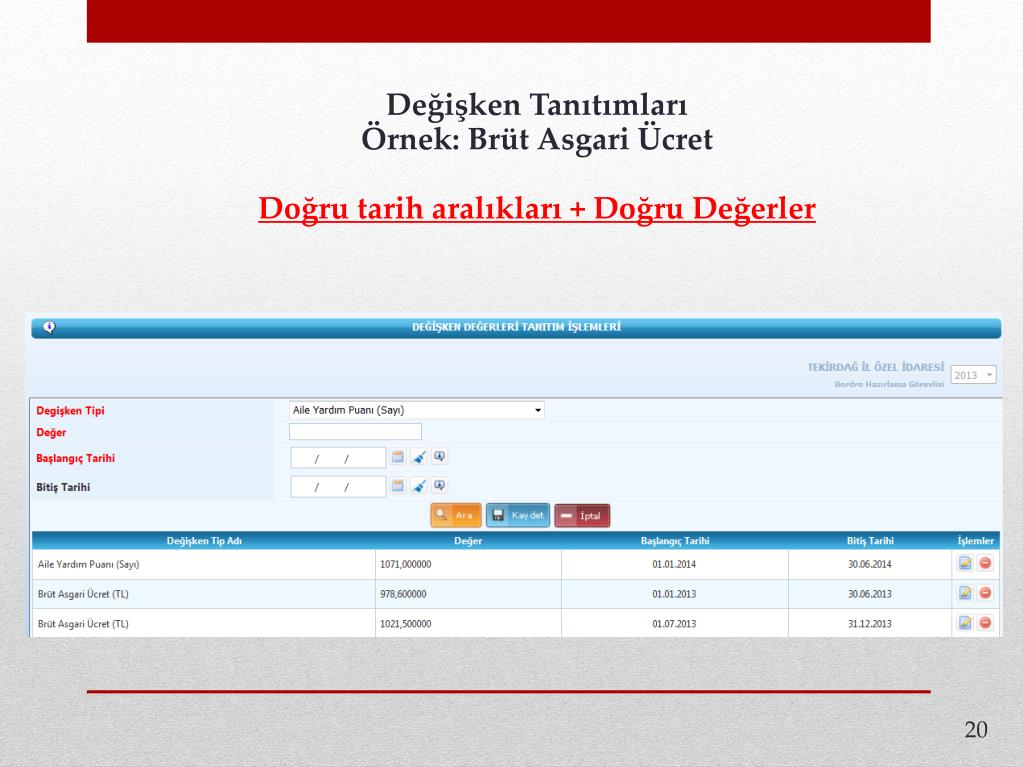The height and width of the screenshot is (767, 1023).
Task: Edit the Brüt Asgari Ücret row with value 978,600000
Action: (x=965, y=593)
